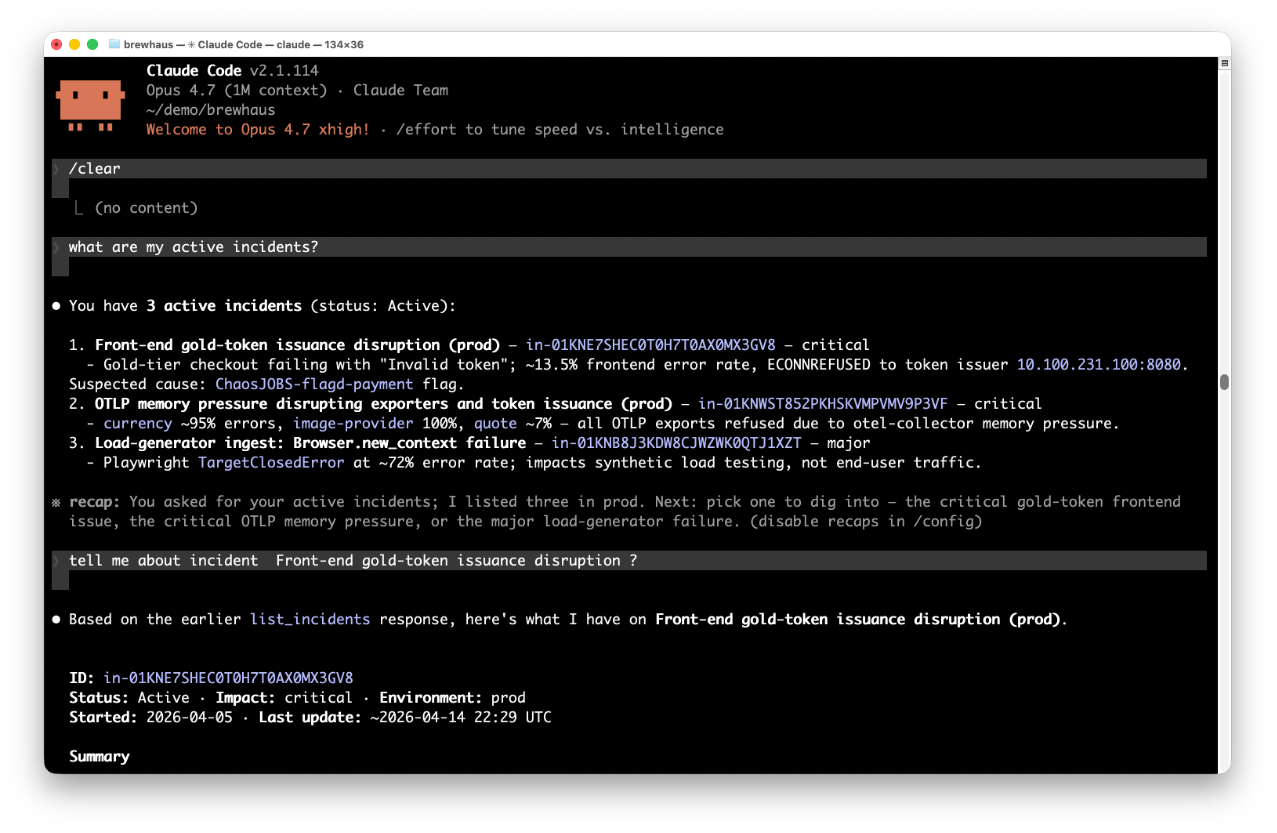This screenshot has height=833, width=1277.
Task: Click the list_incidents tool reference
Action: [310, 620]
